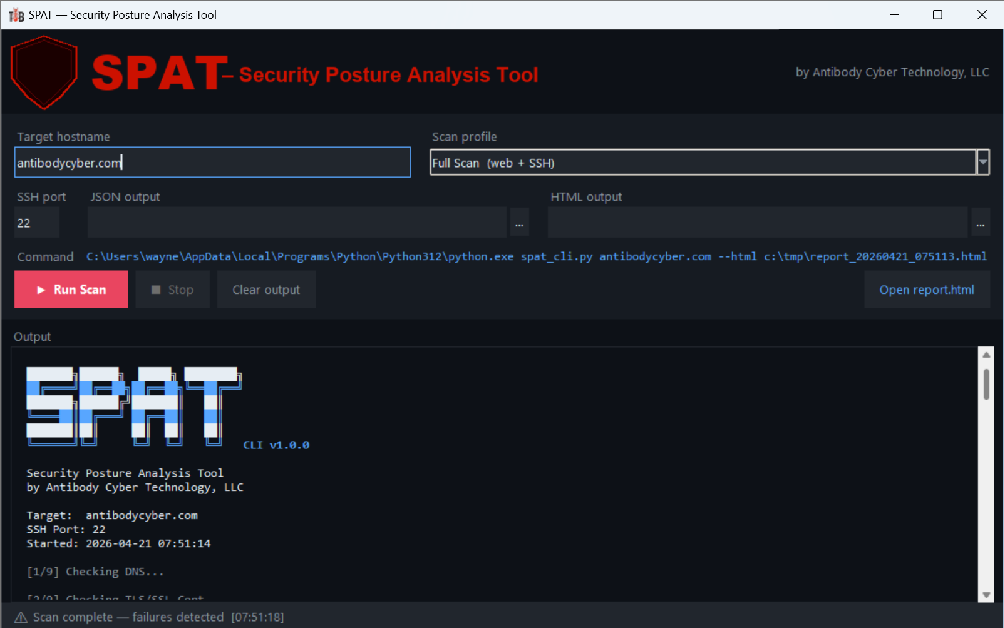Click the output scrollbar thumb

click(x=986, y=384)
